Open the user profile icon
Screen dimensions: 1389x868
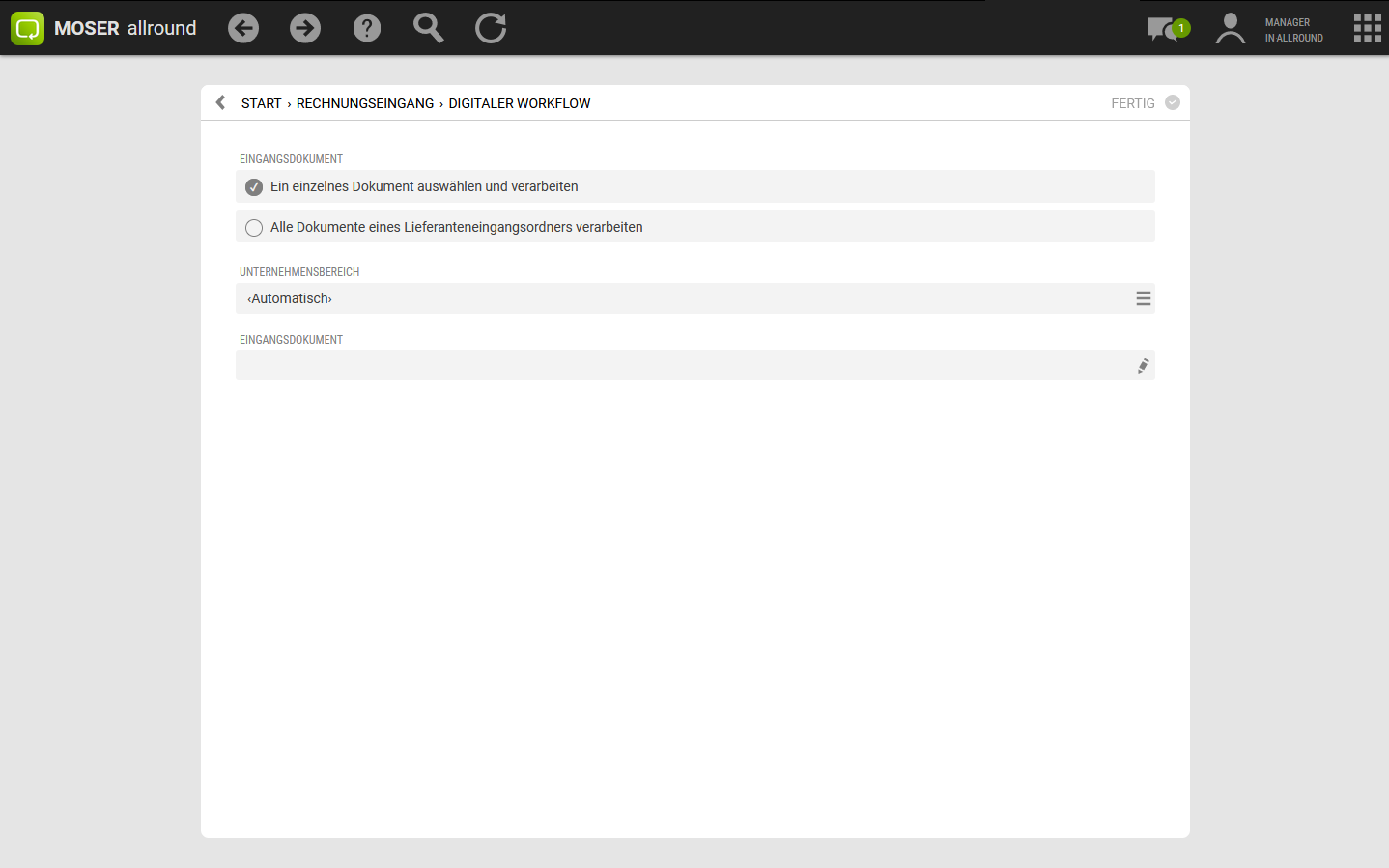point(1230,28)
